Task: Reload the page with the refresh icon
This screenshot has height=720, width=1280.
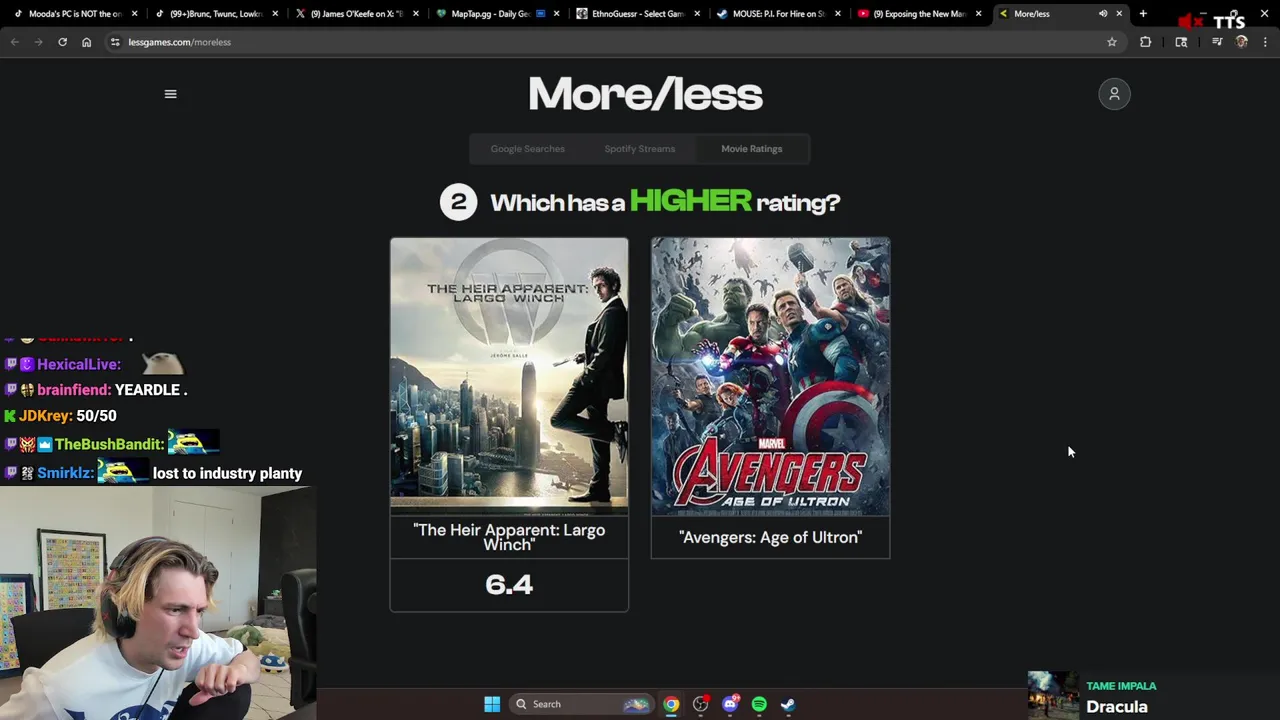Action: 62,42
